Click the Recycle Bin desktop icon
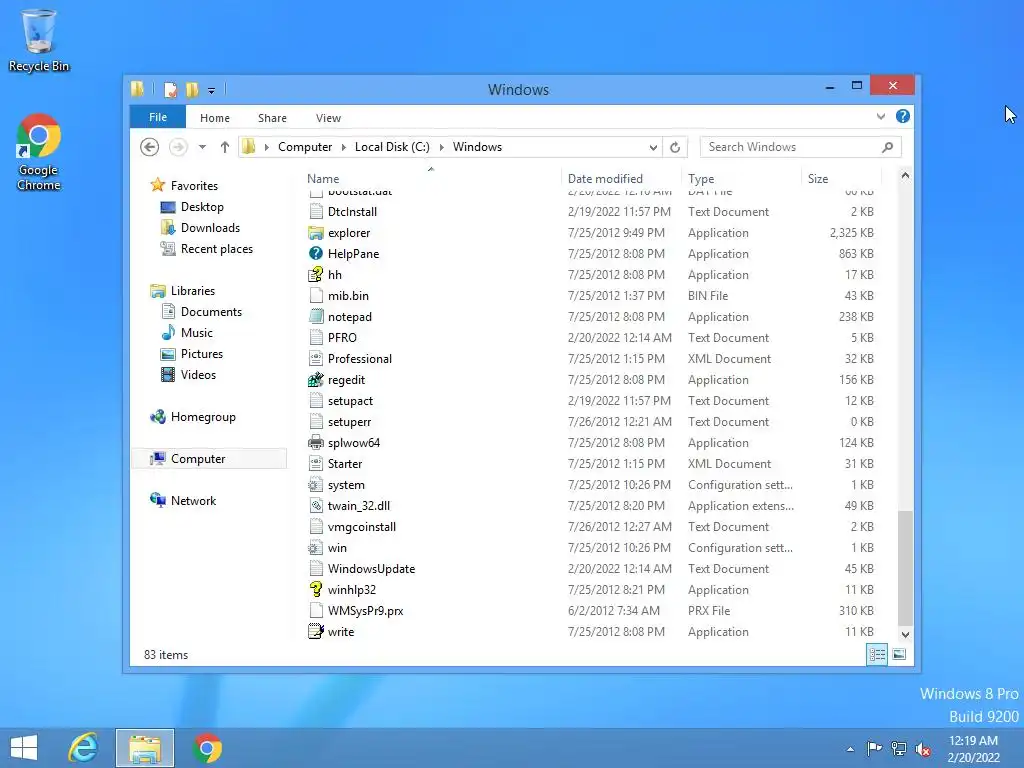Image resolution: width=1024 pixels, height=768 pixels. click(39, 40)
